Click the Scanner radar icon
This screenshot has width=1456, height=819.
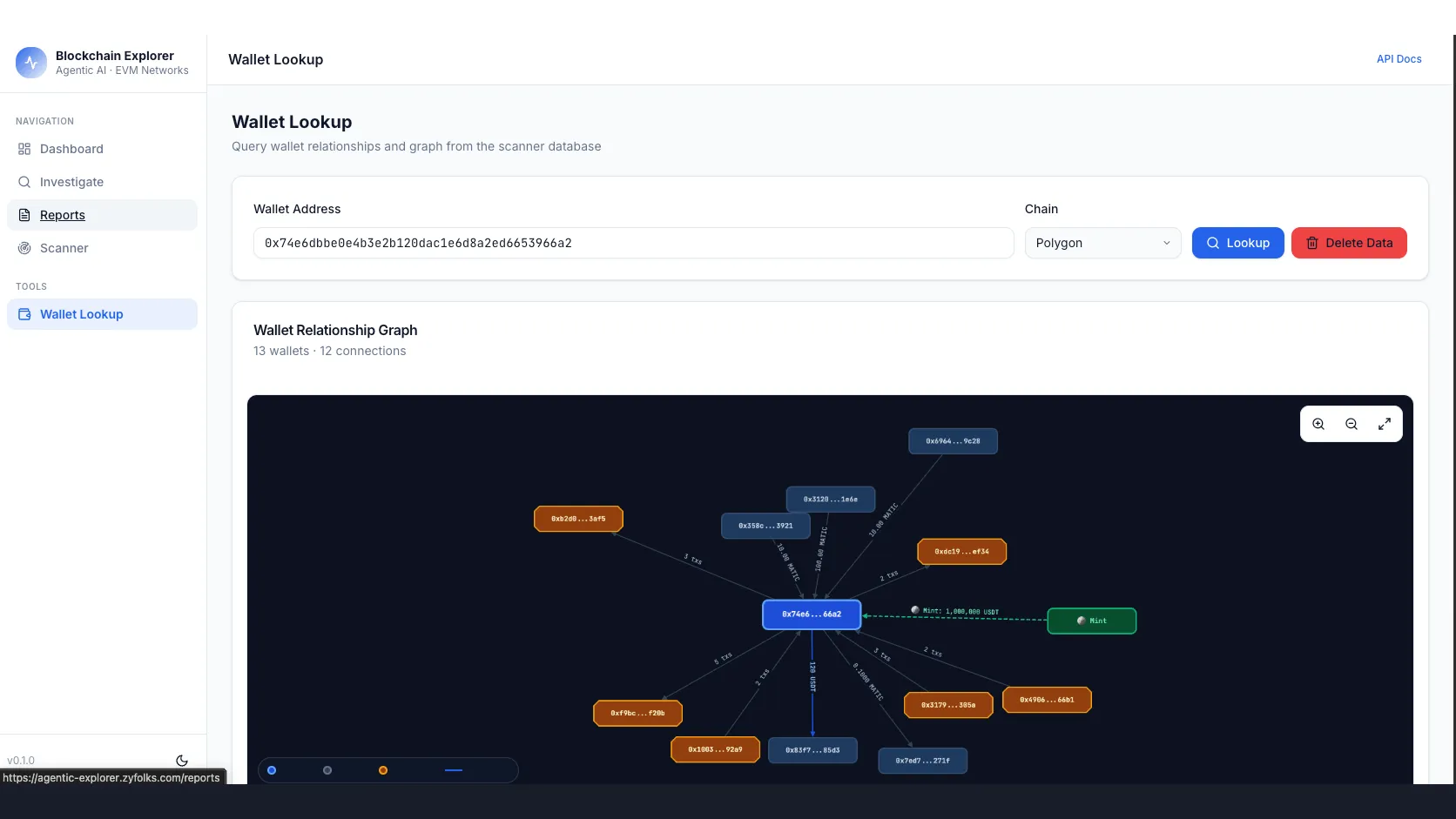24,248
